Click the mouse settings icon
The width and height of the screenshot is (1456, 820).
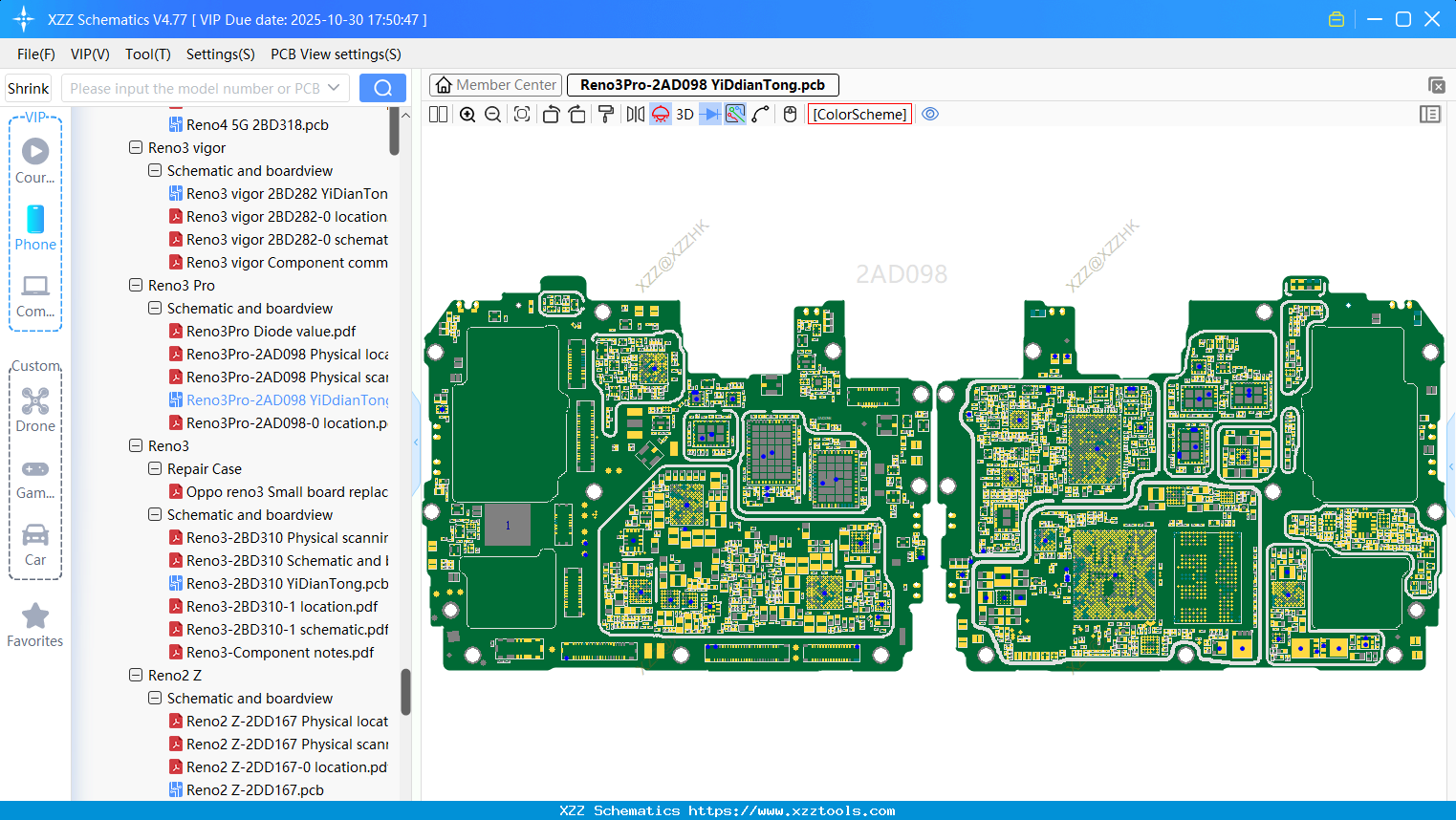(x=790, y=115)
